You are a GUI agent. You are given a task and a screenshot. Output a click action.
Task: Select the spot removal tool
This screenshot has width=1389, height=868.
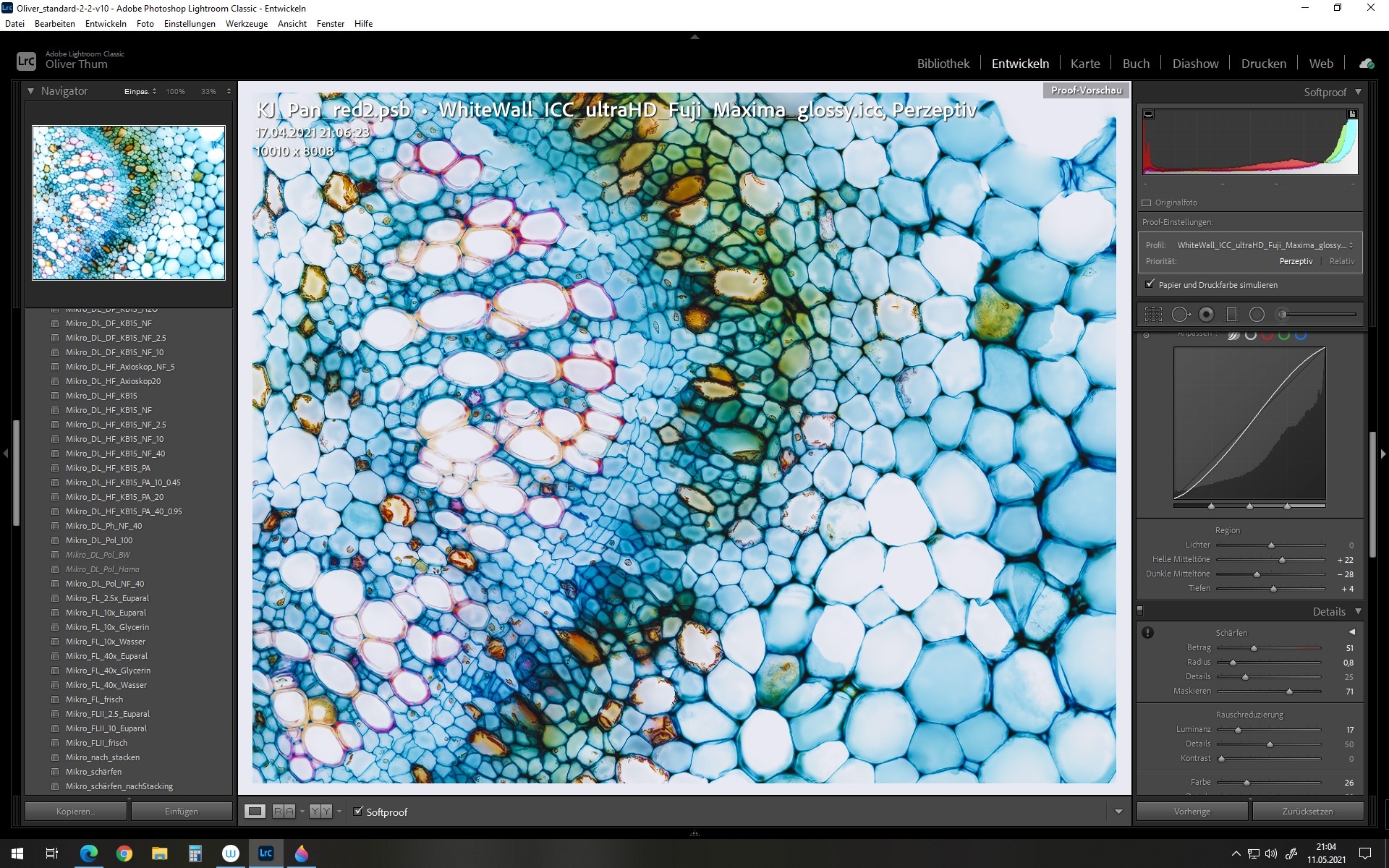(1180, 315)
